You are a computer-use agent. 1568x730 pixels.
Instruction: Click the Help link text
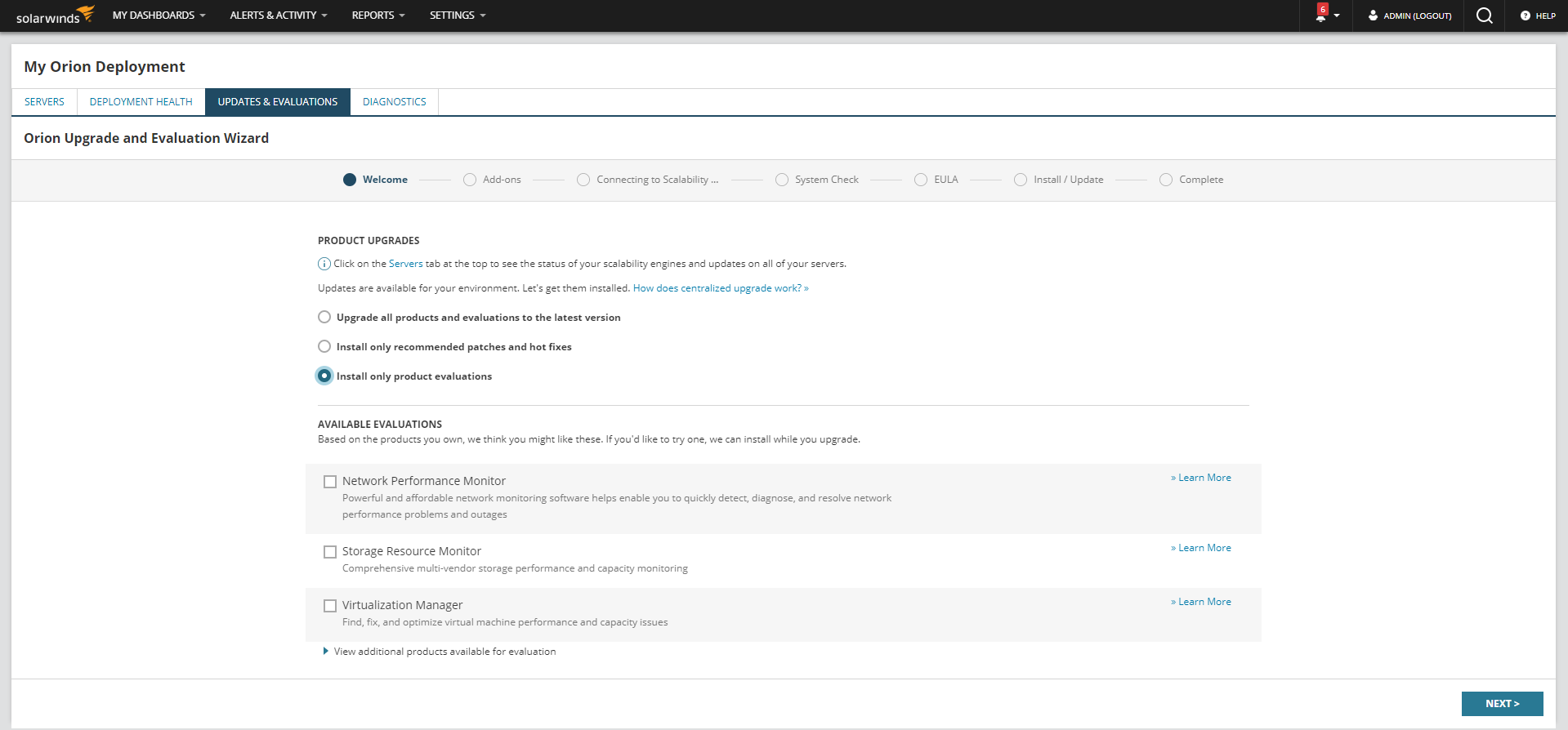pos(1546,16)
